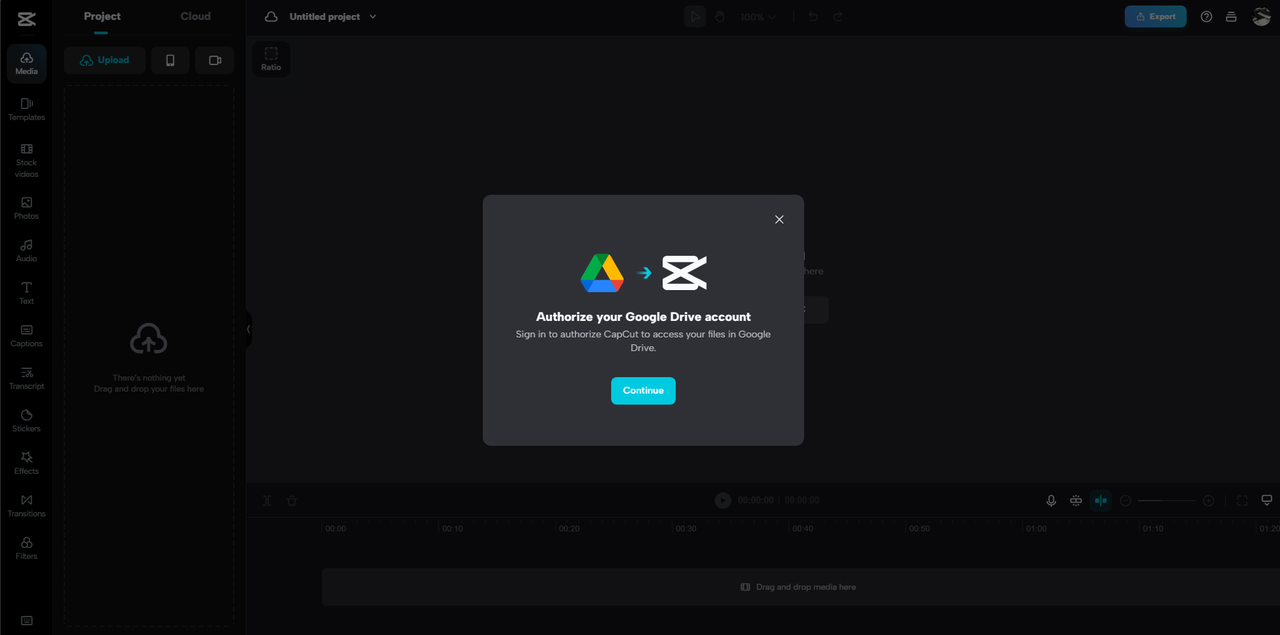The height and width of the screenshot is (635, 1280).
Task: Open the Transitions panel
Action: 26,506
